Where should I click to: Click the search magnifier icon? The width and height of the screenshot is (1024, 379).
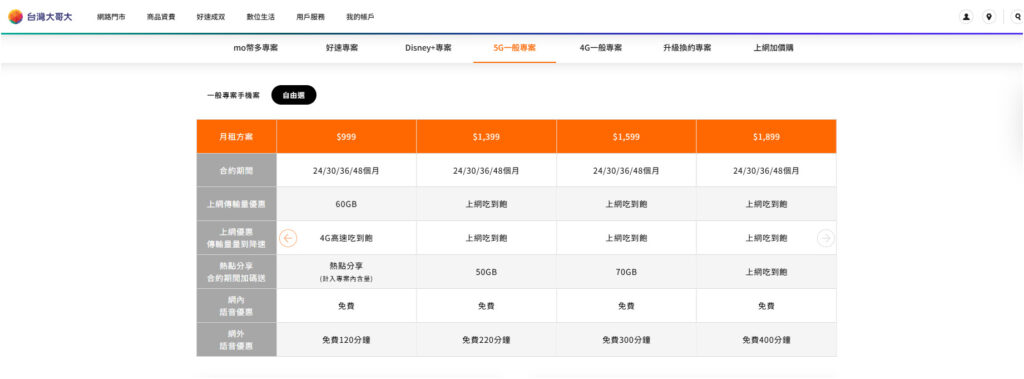[1017, 17]
